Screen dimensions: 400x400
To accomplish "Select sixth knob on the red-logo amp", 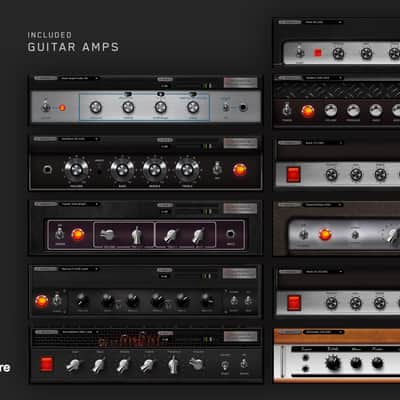I will point(197,363).
